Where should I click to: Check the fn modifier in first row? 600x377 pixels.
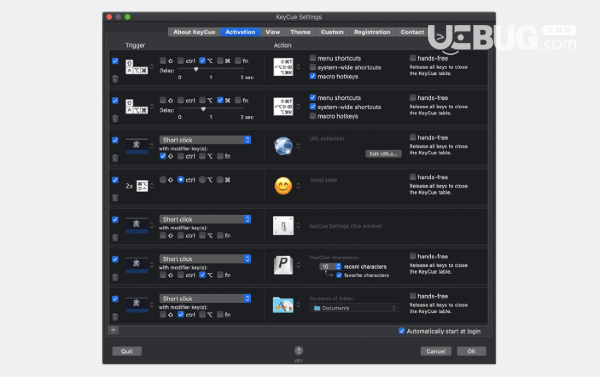[238, 60]
